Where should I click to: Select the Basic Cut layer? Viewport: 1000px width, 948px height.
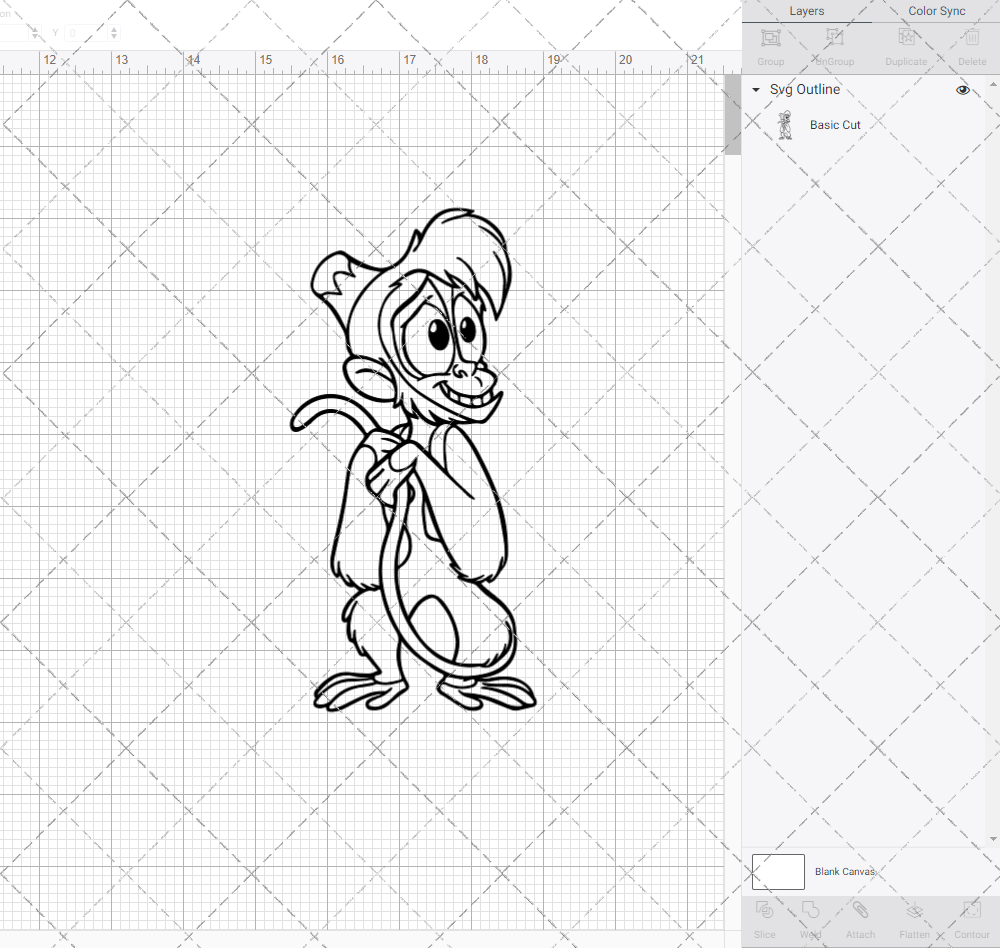(x=835, y=124)
